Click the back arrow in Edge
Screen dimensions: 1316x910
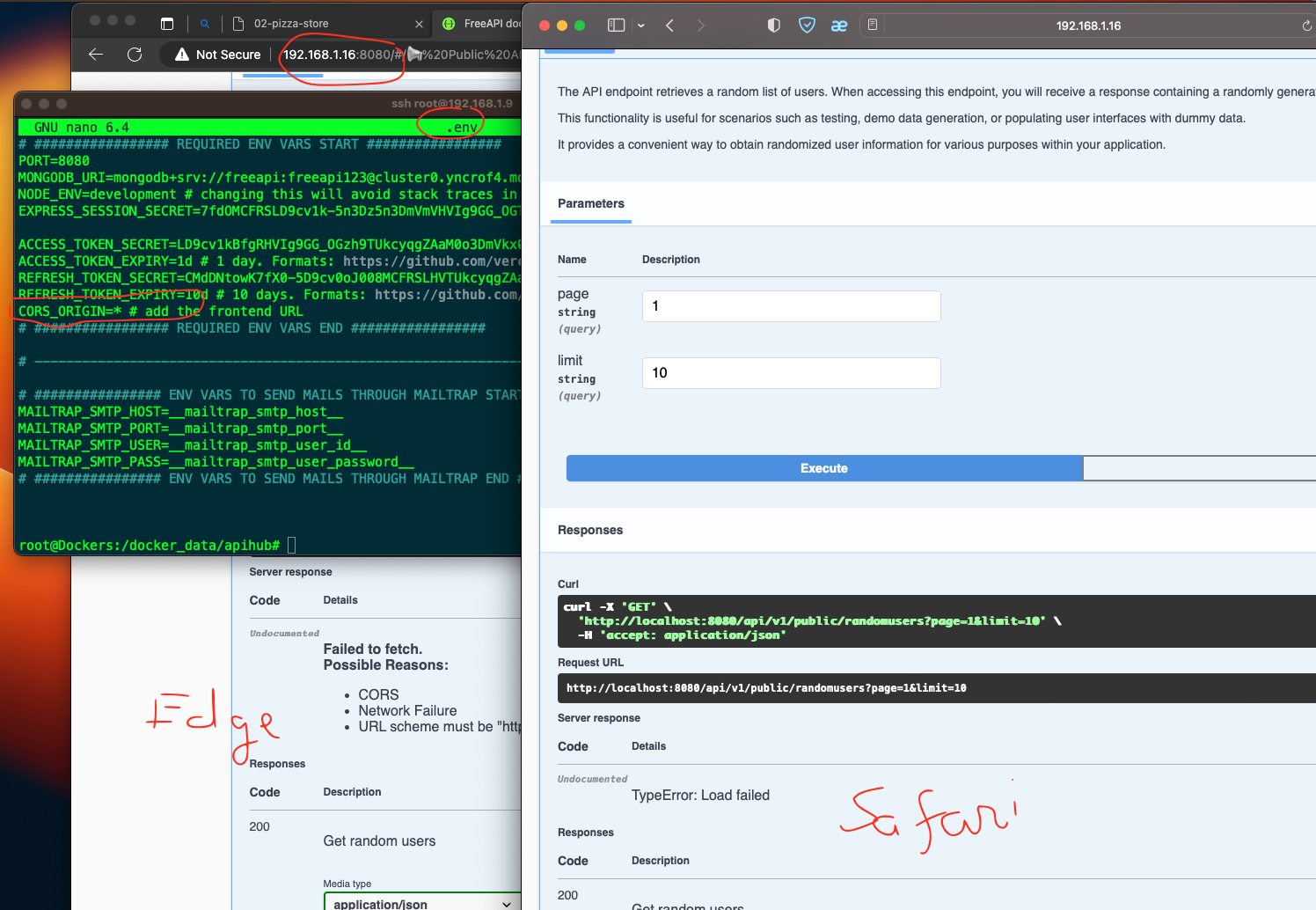point(95,54)
